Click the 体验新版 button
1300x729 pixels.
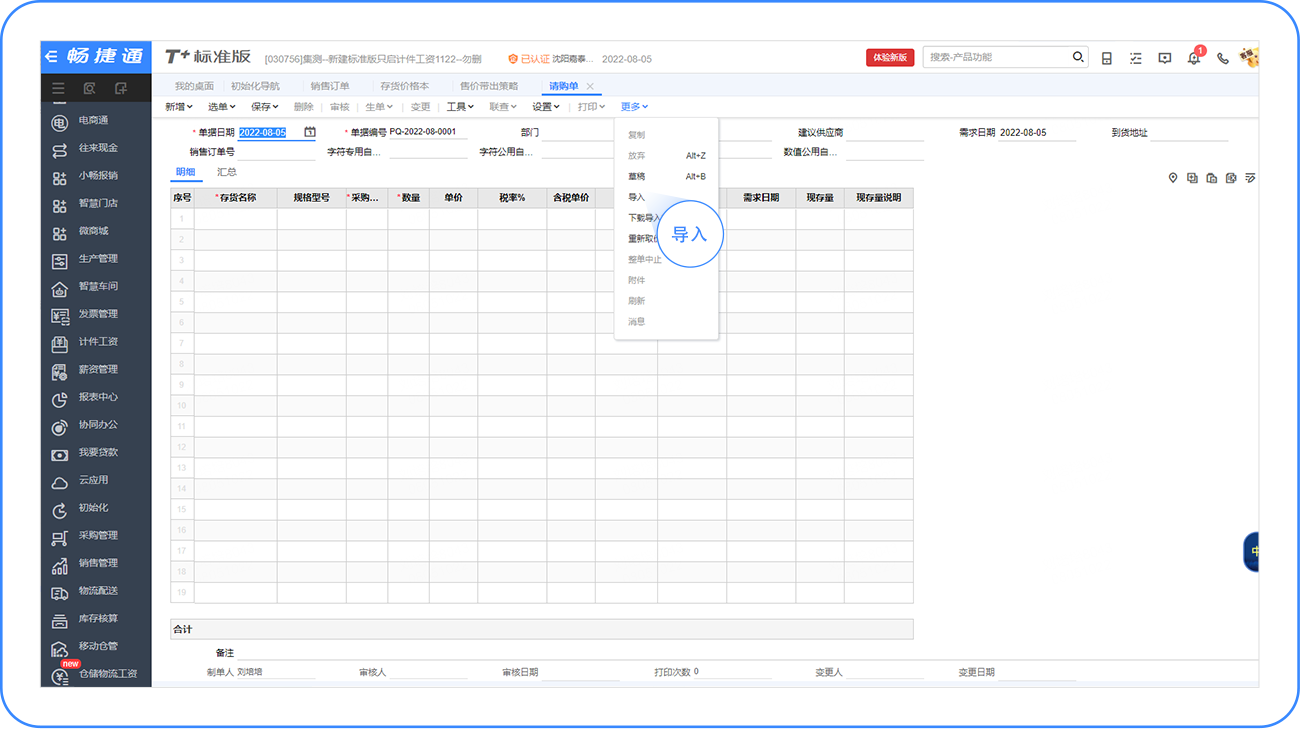click(890, 58)
